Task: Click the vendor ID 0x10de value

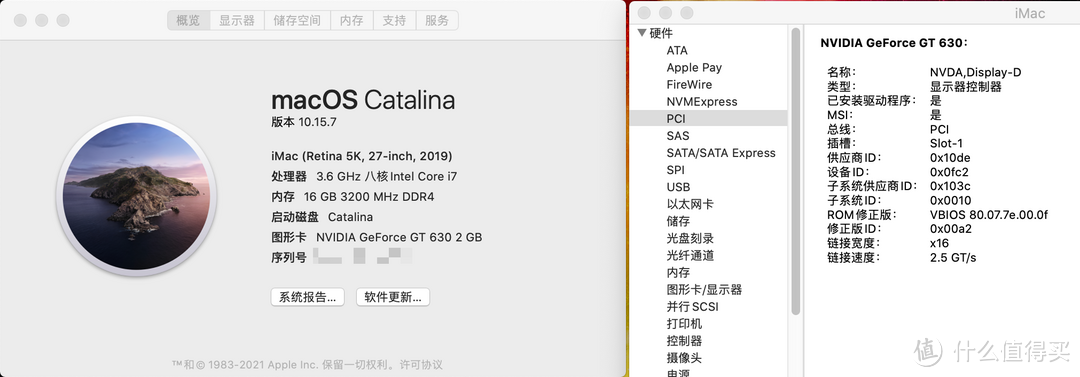Action: (x=950, y=158)
